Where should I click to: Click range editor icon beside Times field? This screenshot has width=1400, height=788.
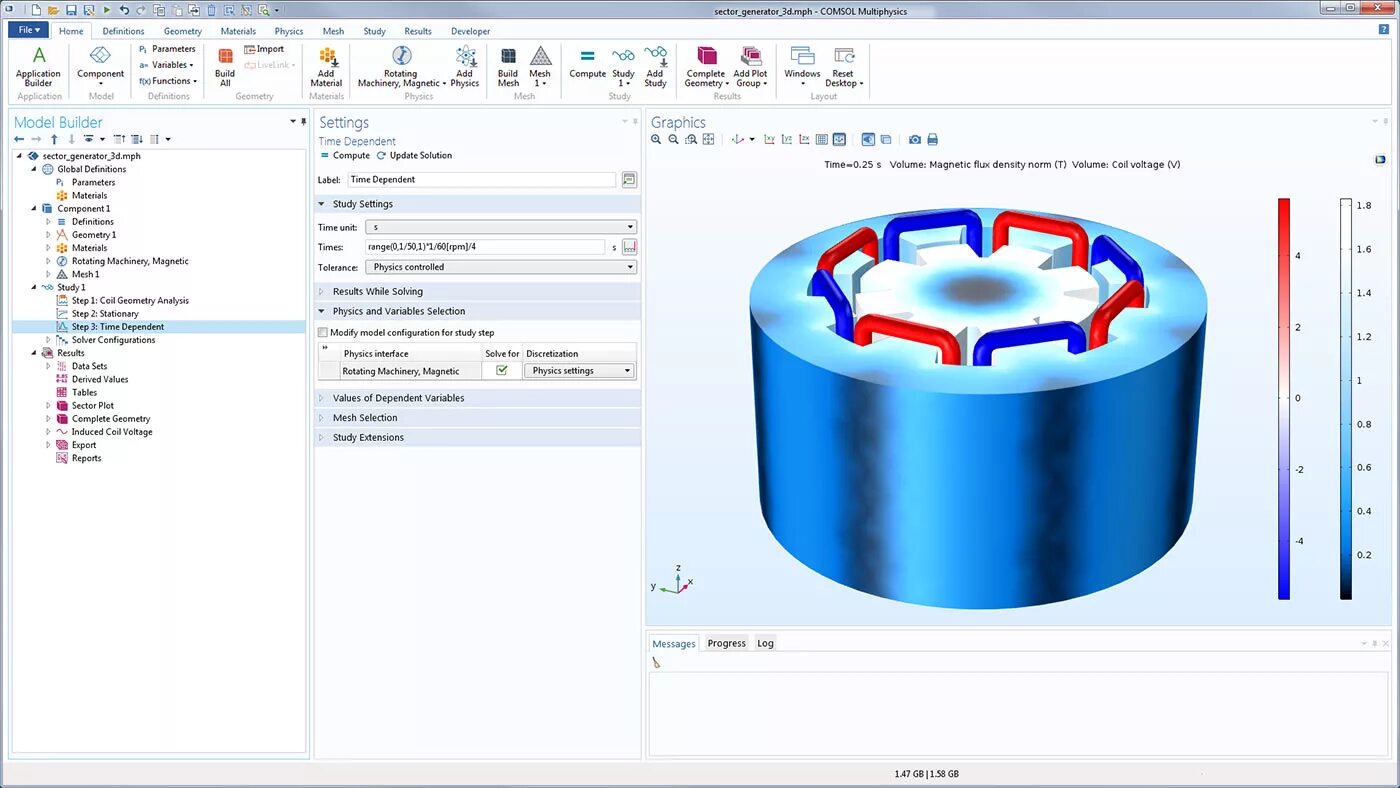click(629, 247)
